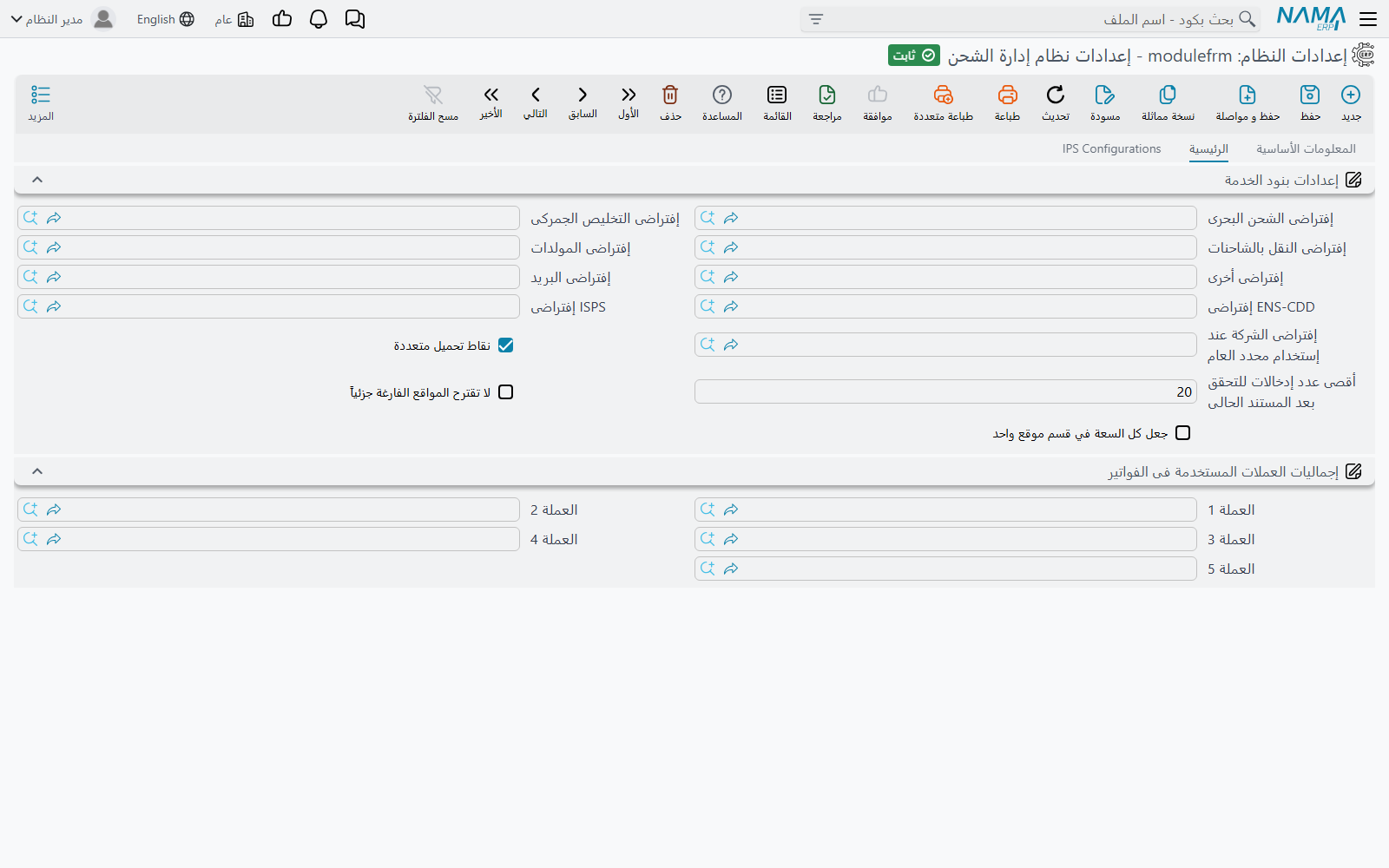Viewport: 1389px width, 868px height.
Task: Click the ثابت status badge
Action: coord(914,55)
